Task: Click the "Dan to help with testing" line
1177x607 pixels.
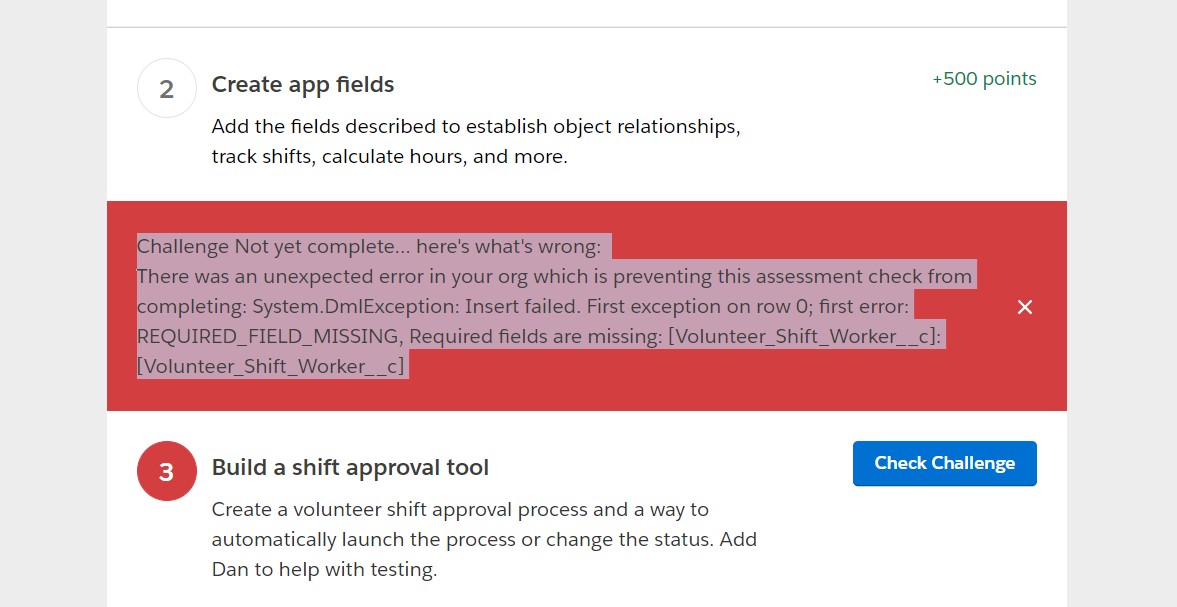Action: point(324,570)
